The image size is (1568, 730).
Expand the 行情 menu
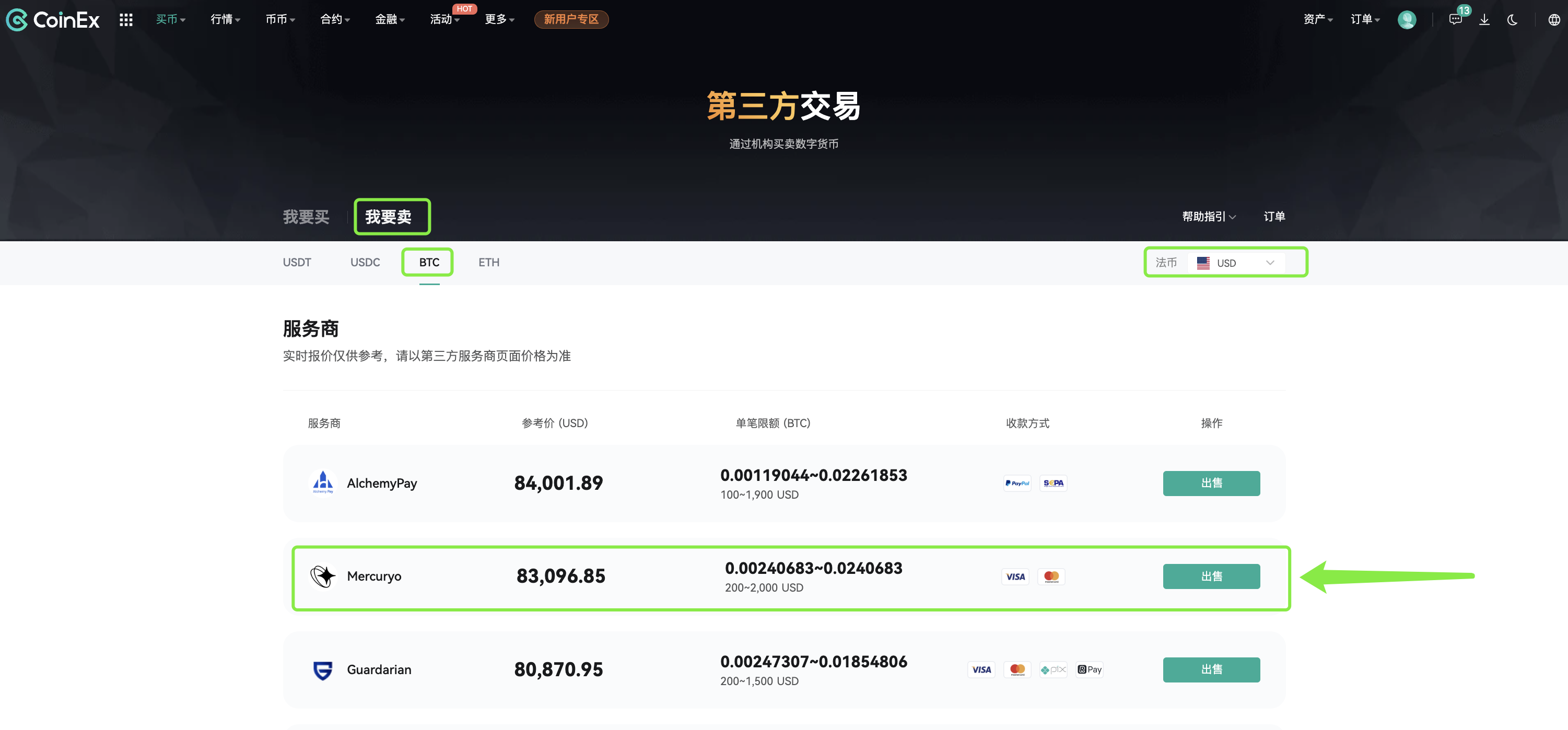click(x=225, y=19)
